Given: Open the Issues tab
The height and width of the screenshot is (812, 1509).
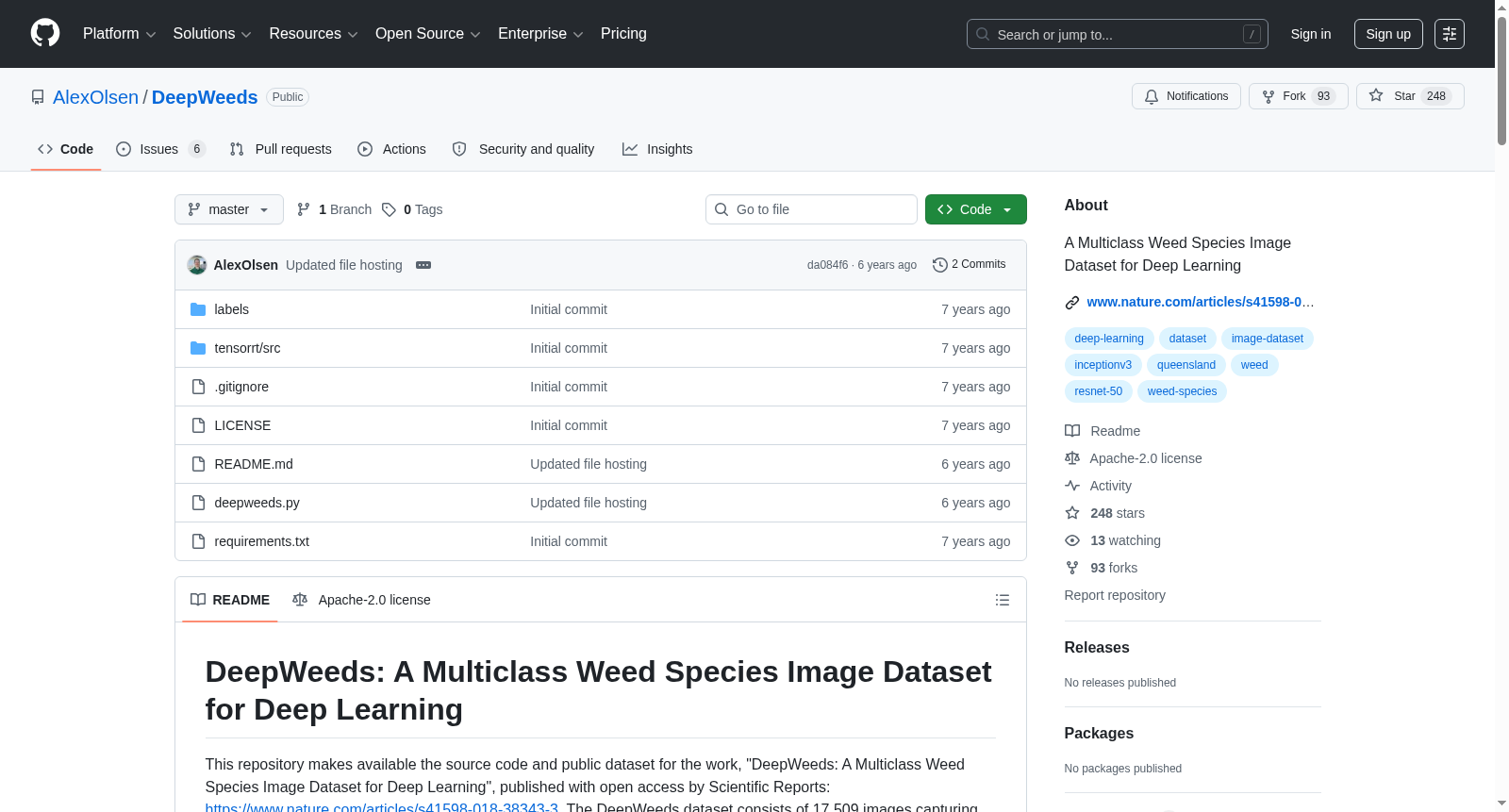Looking at the screenshot, I should pyautogui.click(x=160, y=149).
